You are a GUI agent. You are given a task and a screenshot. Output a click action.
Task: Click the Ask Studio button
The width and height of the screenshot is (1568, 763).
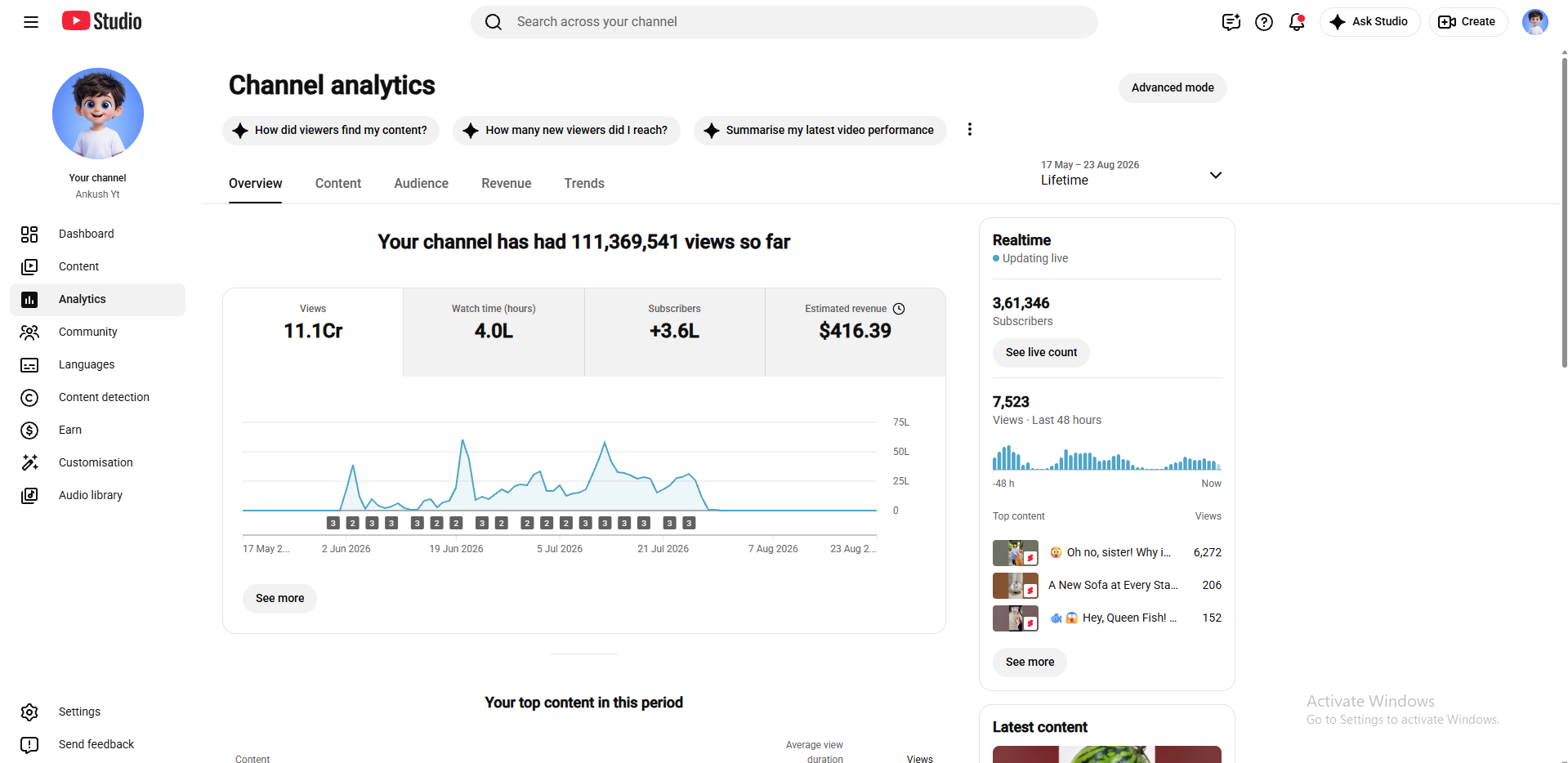1369,22
